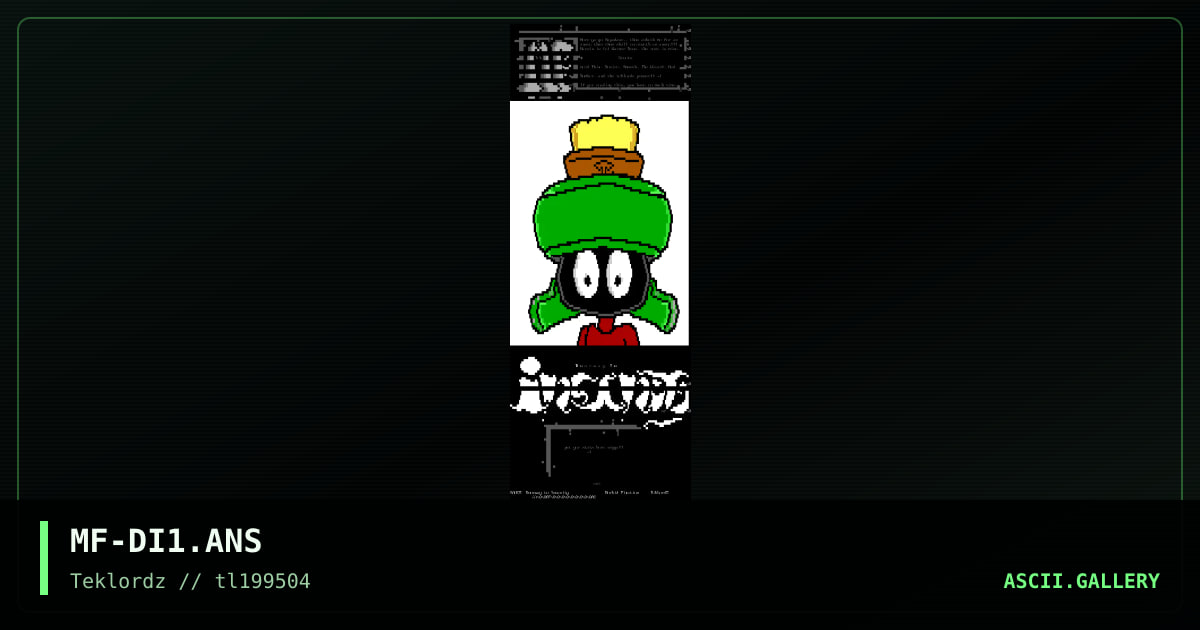Visit the ASCII.GALLERY link

(x=1081, y=581)
